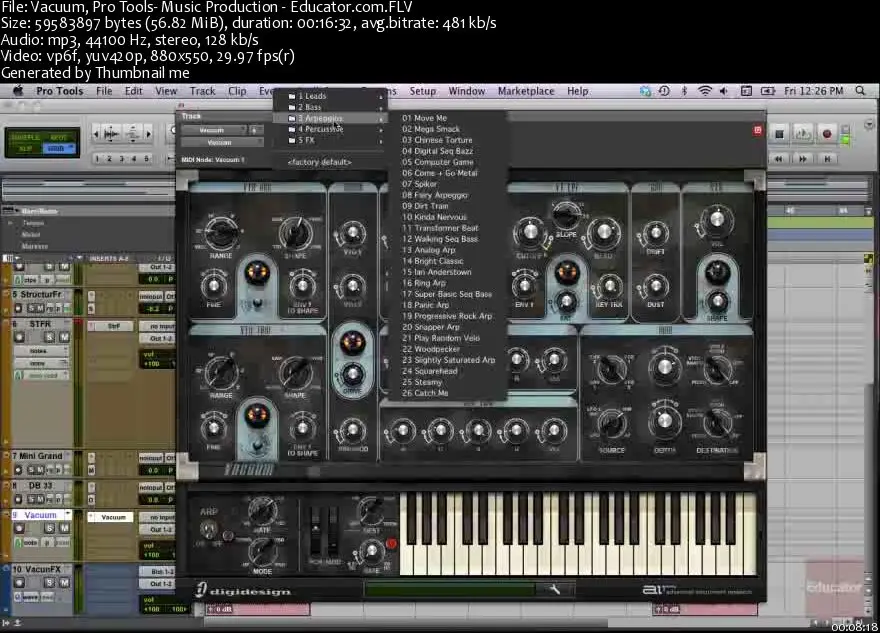Open the File menu
880x633 pixels.
[x=104, y=91]
